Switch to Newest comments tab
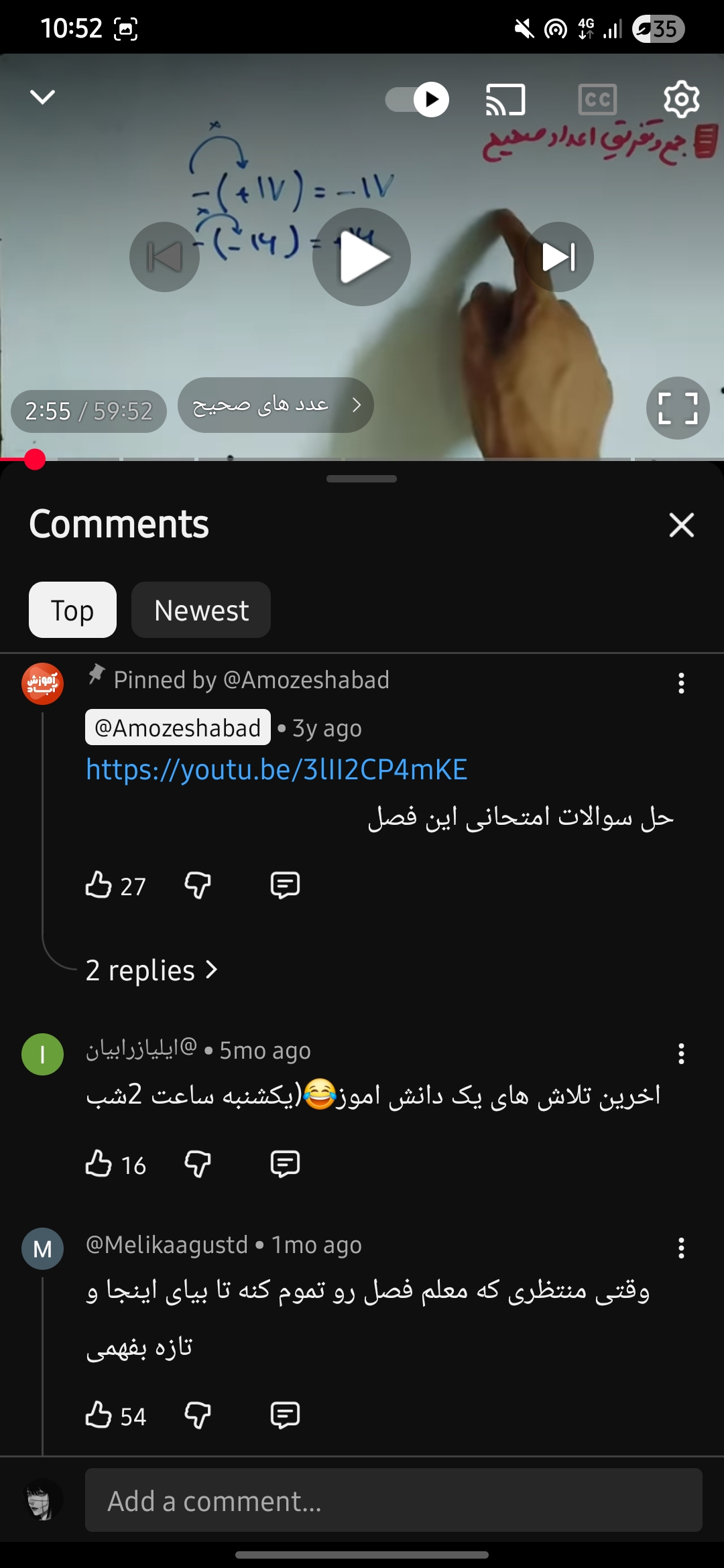 [201, 610]
